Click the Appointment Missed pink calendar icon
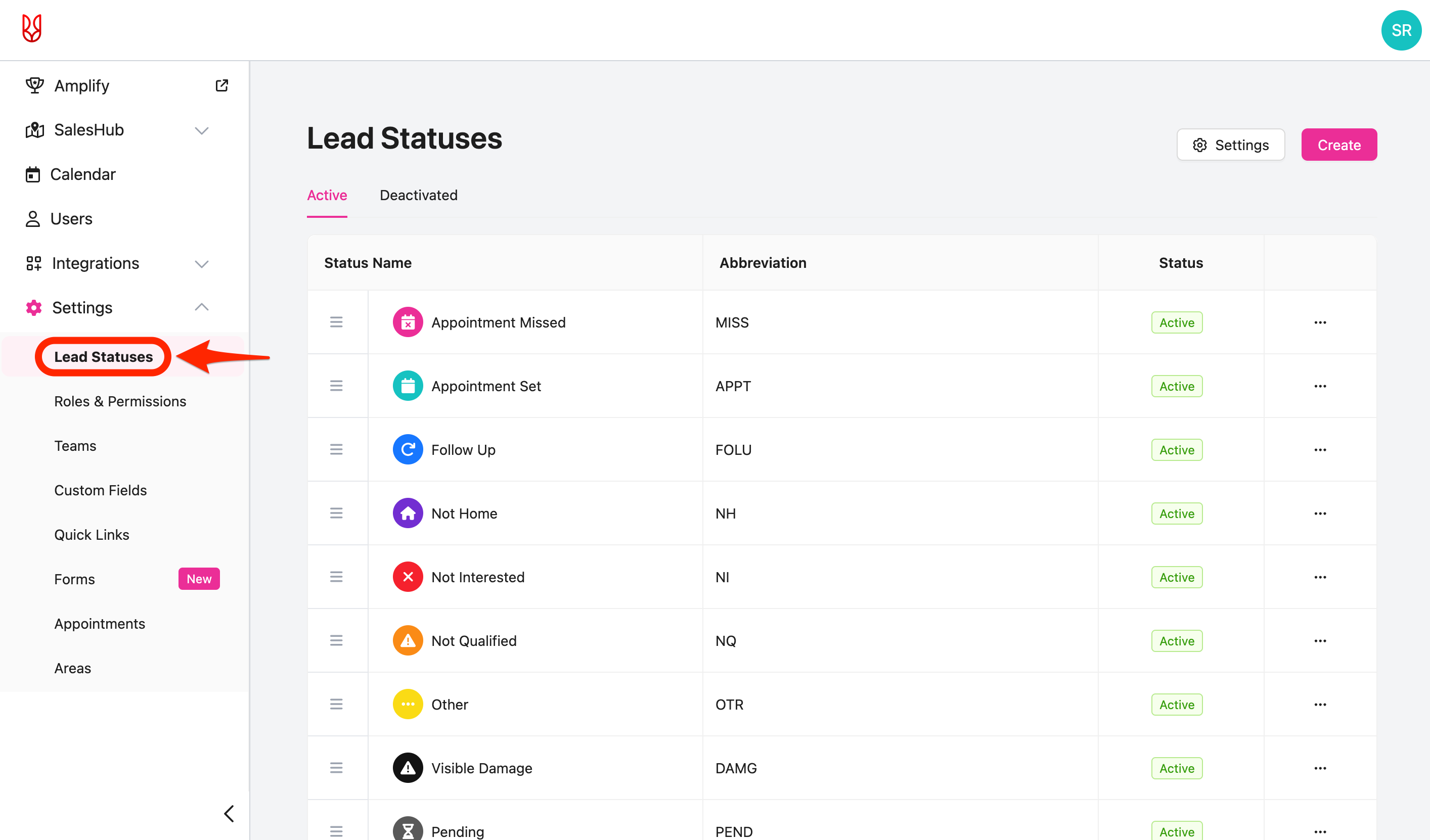The image size is (1430, 840). 408,322
